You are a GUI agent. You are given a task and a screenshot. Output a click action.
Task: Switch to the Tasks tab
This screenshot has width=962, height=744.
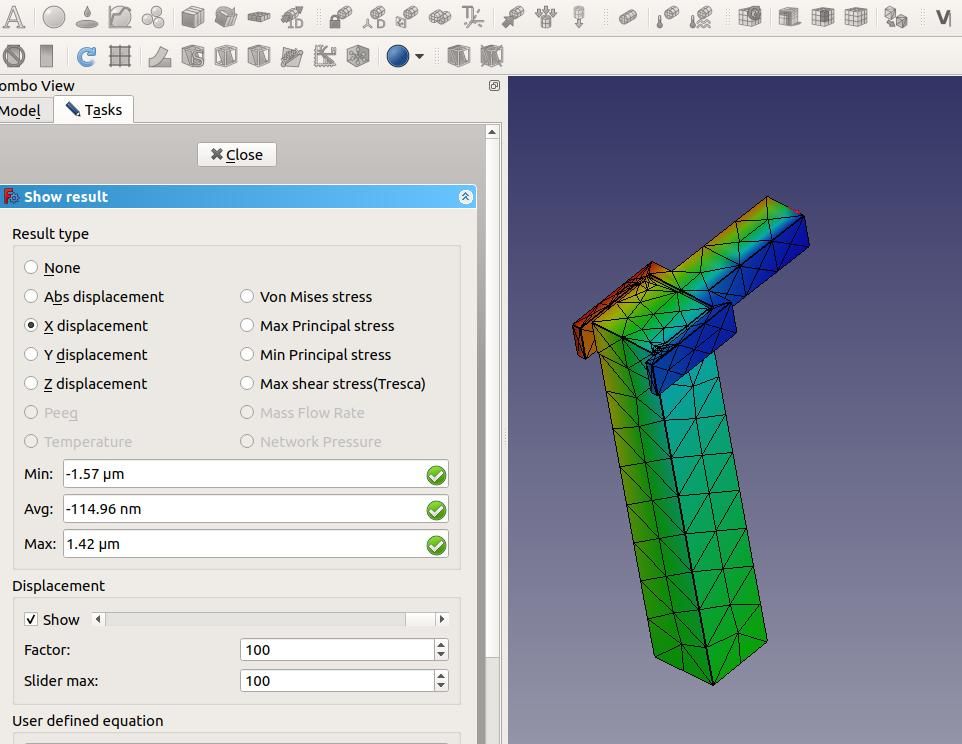tap(94, 110)
